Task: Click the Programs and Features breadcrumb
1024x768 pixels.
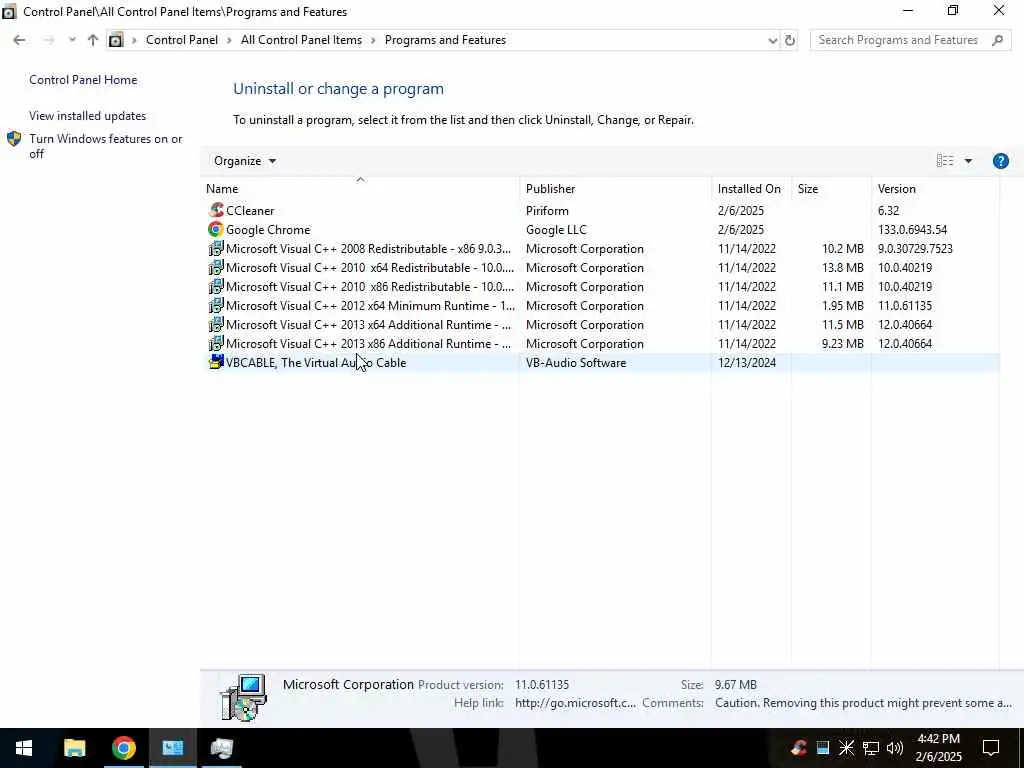Action: click(x=445, y=40)
